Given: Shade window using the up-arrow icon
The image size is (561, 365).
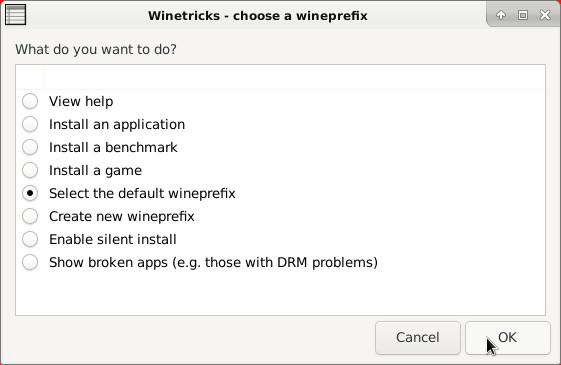Looking at the screenshot, I should pos(501,15).
